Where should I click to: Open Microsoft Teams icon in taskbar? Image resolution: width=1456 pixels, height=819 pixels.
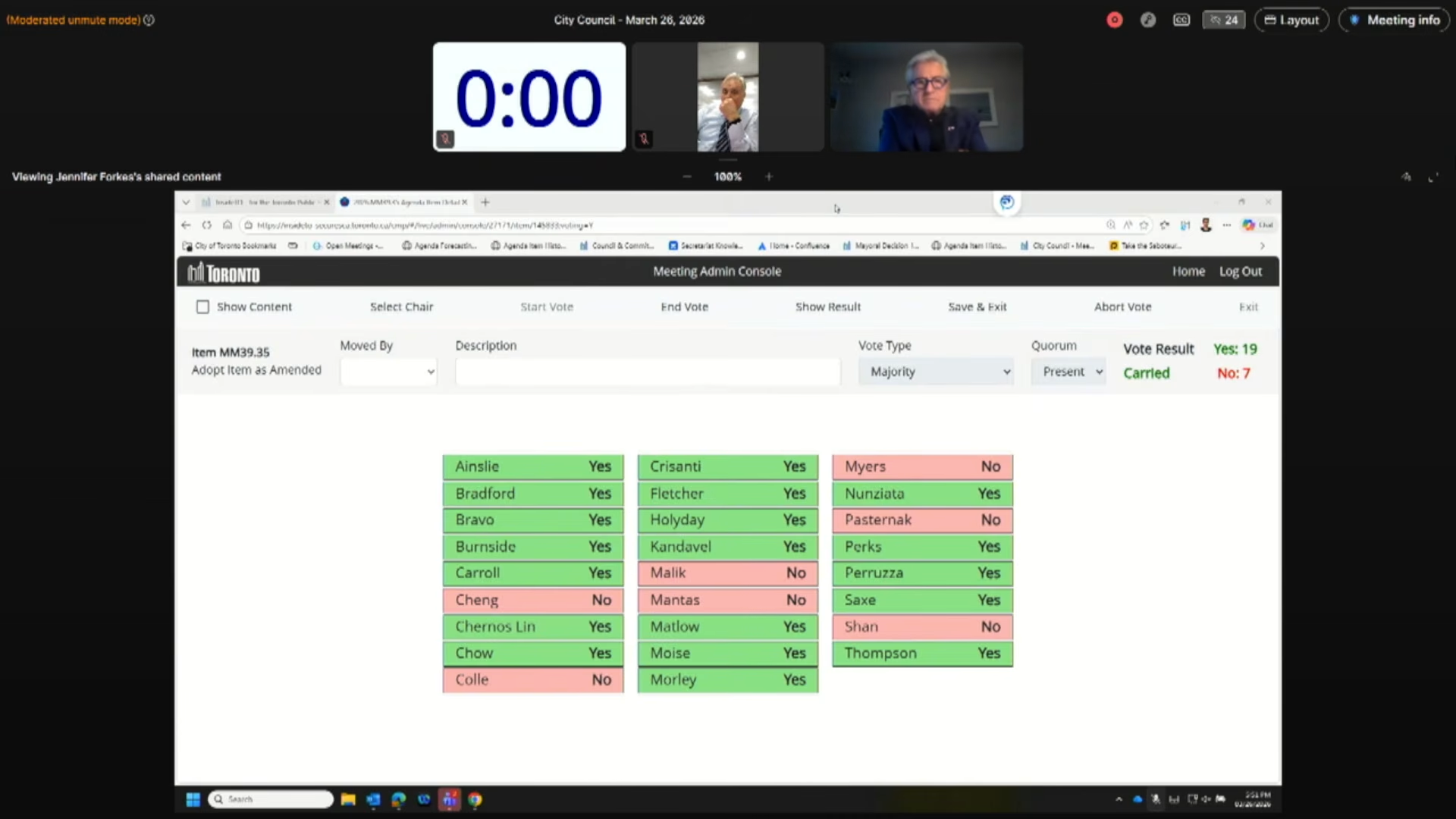(x=450, y=799)
